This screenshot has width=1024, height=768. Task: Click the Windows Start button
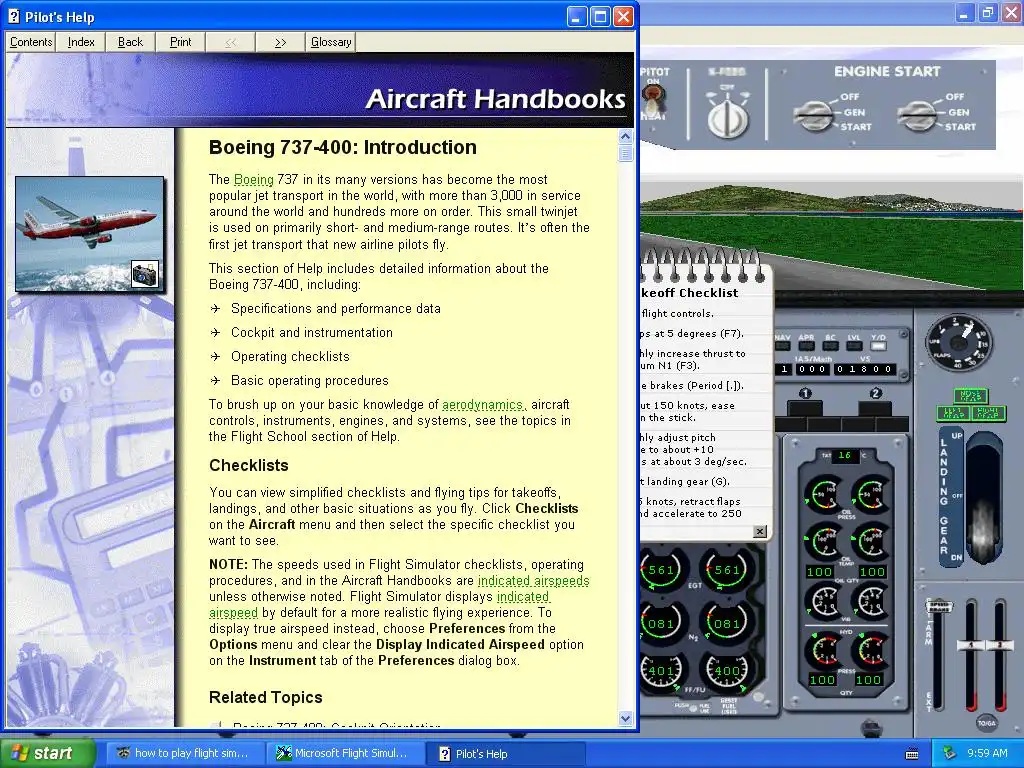pyautogui.click(x=47, y=753)
